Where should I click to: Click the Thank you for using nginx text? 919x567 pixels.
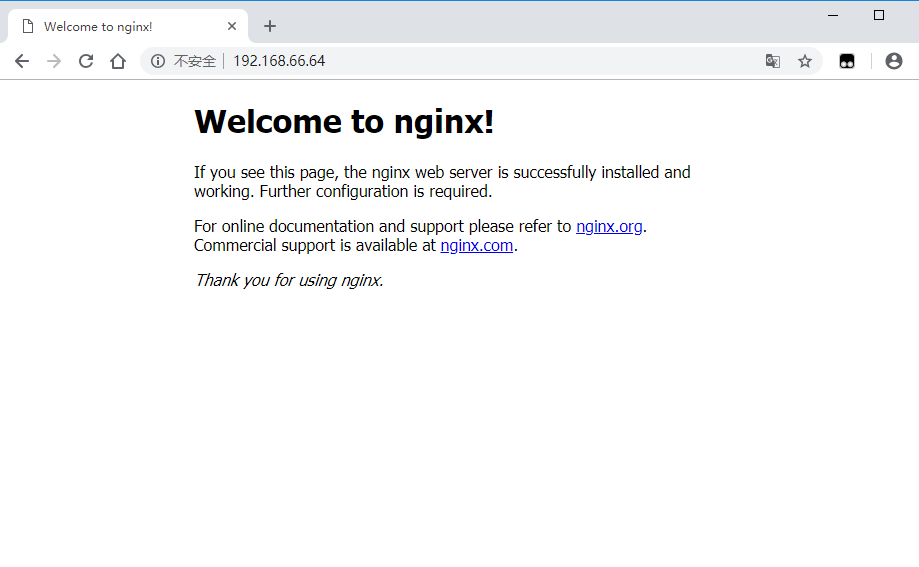(289, 280)
